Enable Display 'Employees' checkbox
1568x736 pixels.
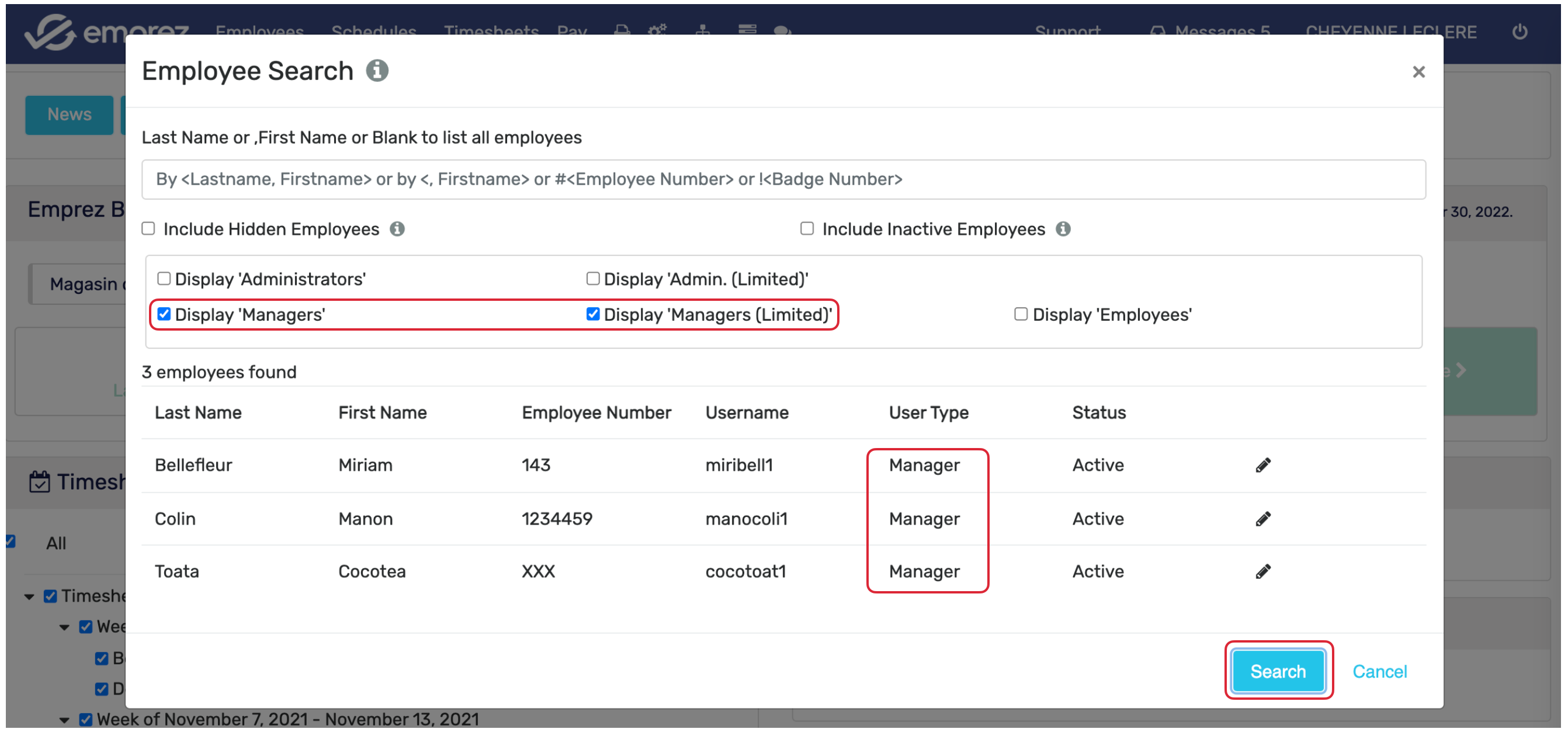coord(1020,314)
